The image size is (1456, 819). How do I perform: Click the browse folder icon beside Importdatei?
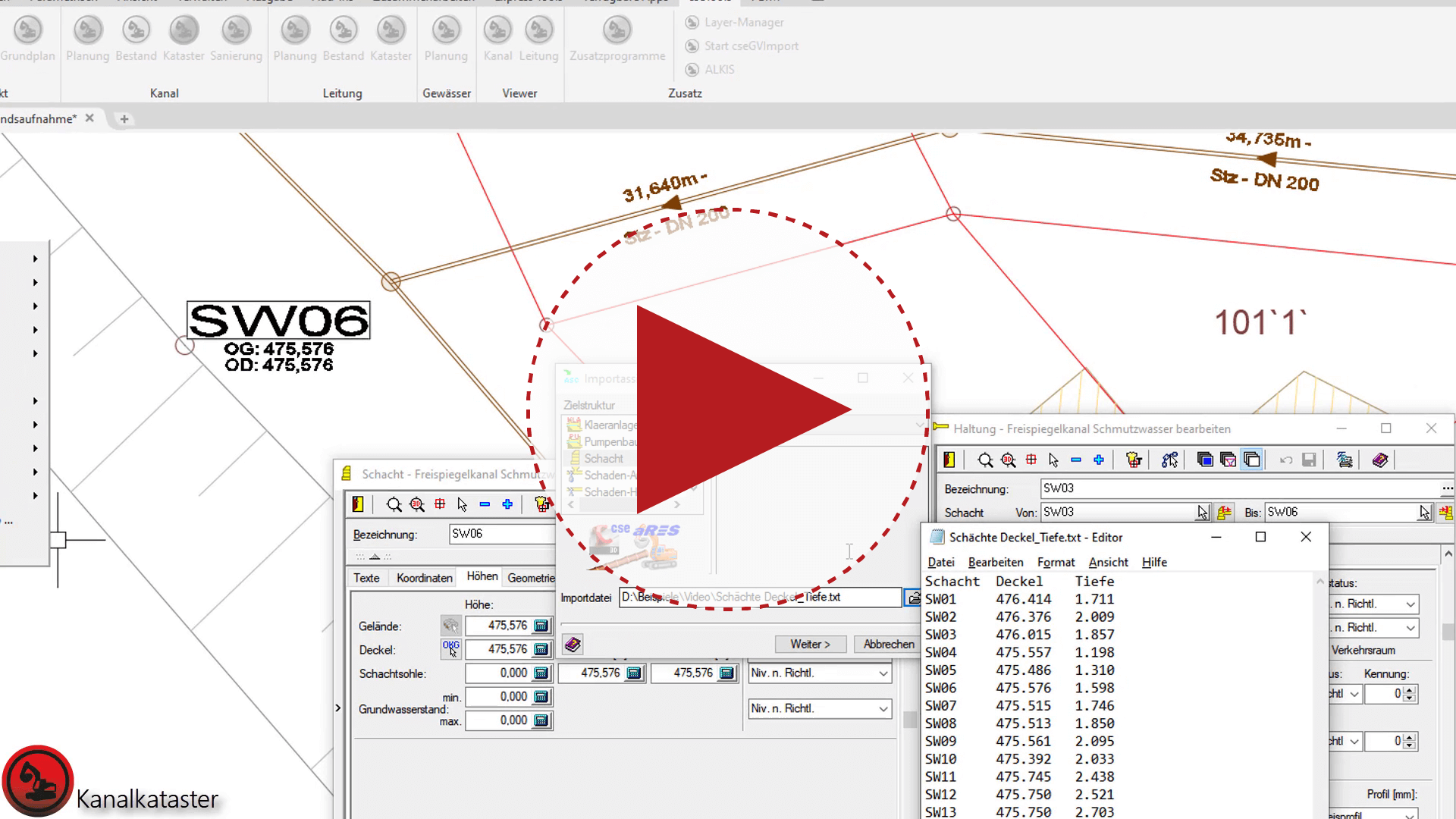click(x=913, y=598)
